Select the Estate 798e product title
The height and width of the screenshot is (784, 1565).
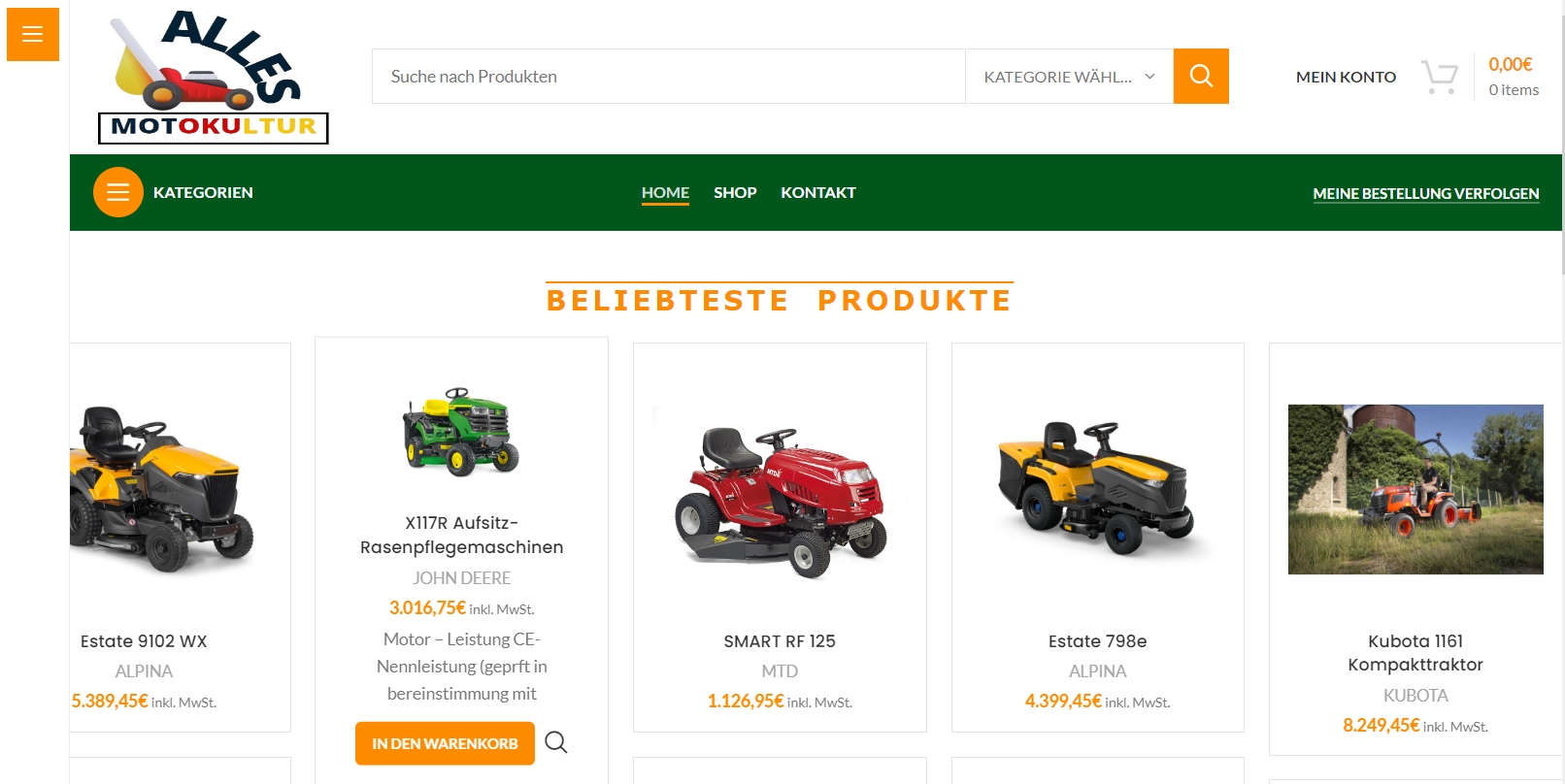point(1098,641)
